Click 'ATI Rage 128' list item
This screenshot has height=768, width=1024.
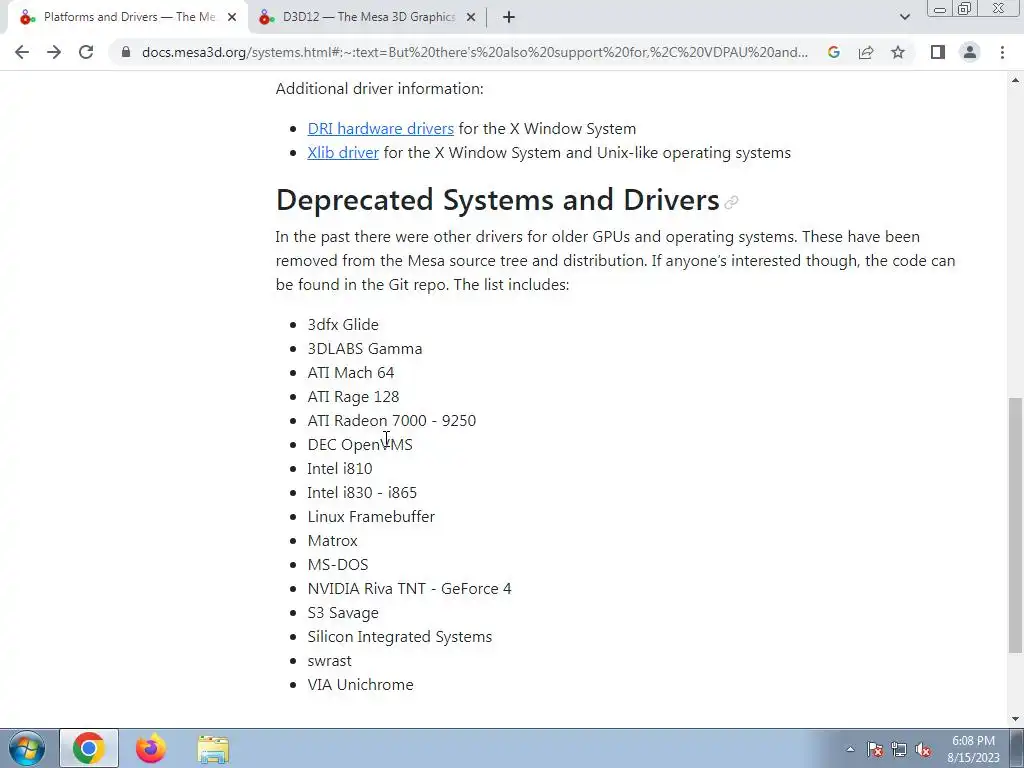tap(353, 397)
